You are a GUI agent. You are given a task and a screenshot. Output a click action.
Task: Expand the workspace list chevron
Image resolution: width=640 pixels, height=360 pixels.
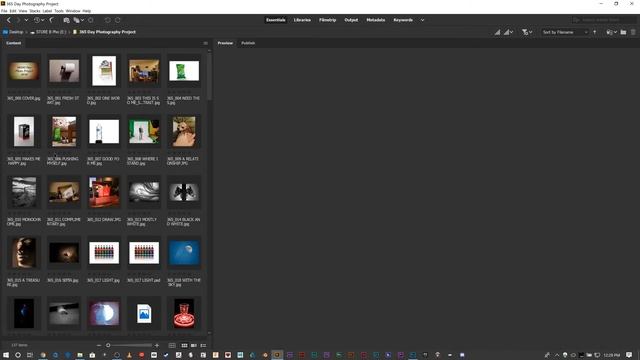tap(422, 20)
